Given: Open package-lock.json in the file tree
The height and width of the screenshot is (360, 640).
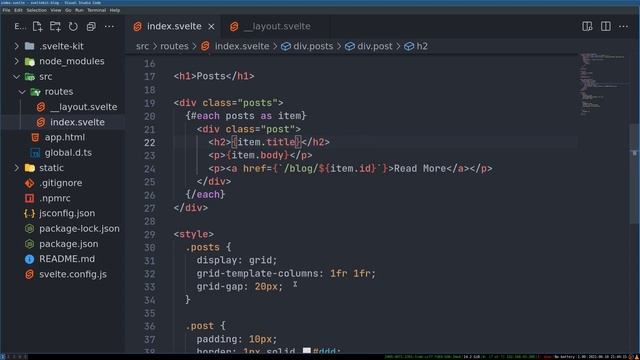Looking at the screenshot, I should [79, 229].
